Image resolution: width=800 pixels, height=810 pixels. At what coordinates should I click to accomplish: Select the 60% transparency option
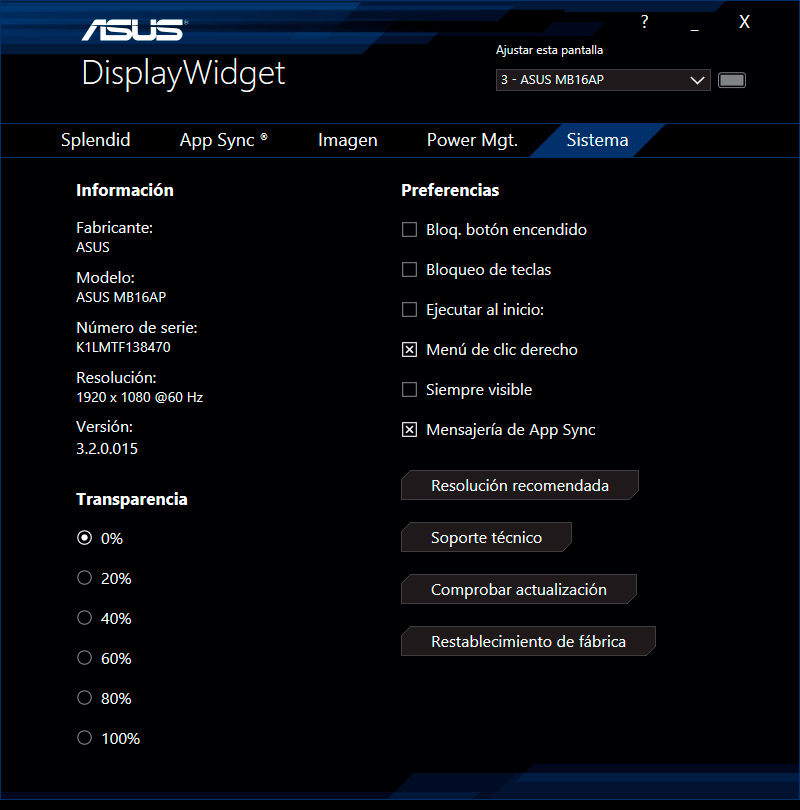pyautogui.click(x=85, y=658)
